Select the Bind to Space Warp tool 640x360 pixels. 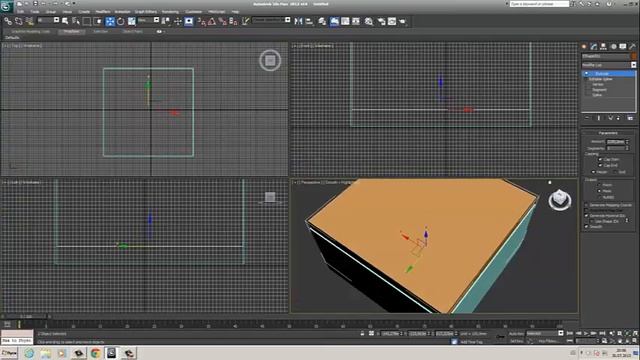(29, 21)
